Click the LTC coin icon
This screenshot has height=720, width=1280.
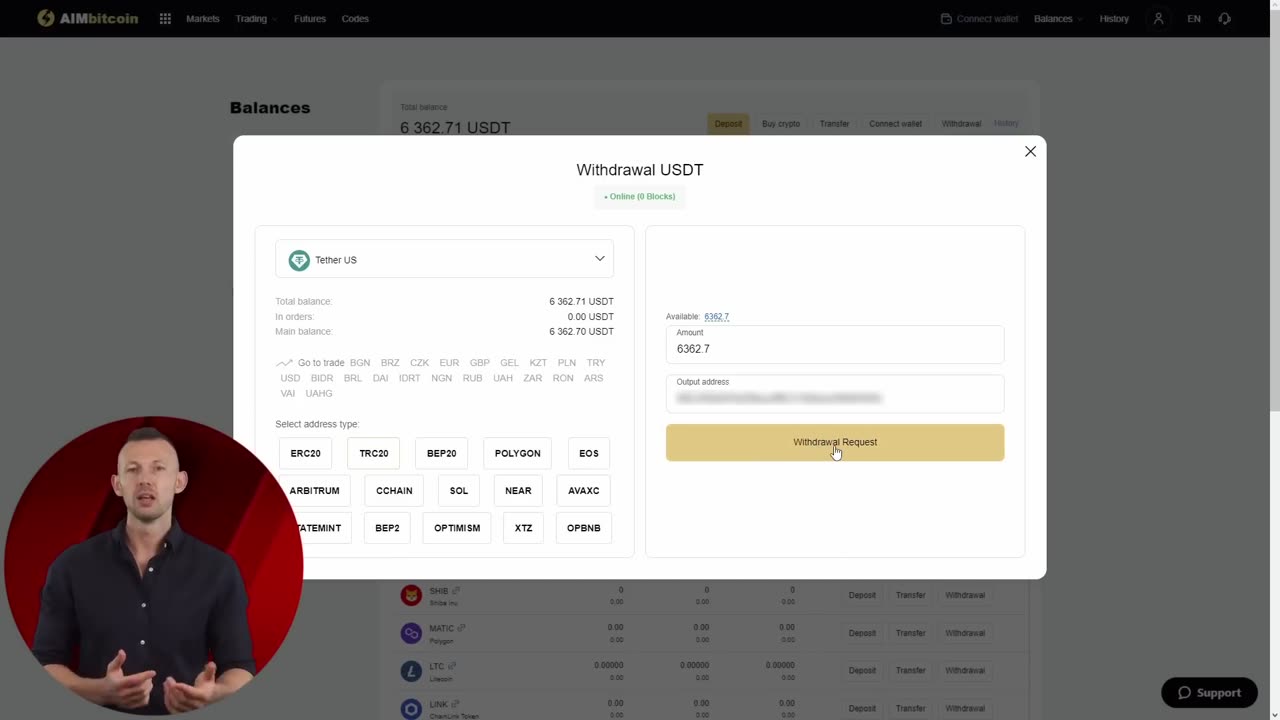pos(411,671)
